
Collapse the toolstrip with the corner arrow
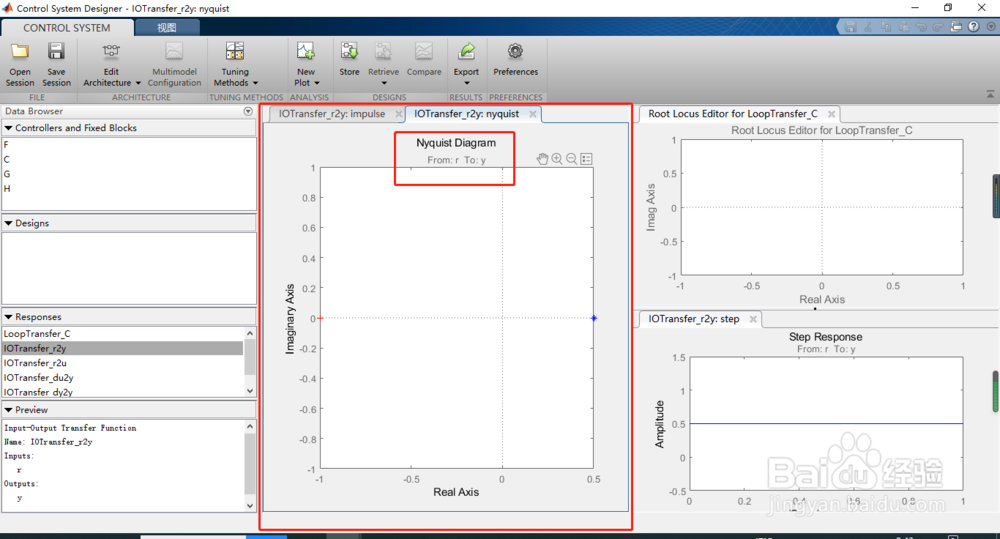990,94
